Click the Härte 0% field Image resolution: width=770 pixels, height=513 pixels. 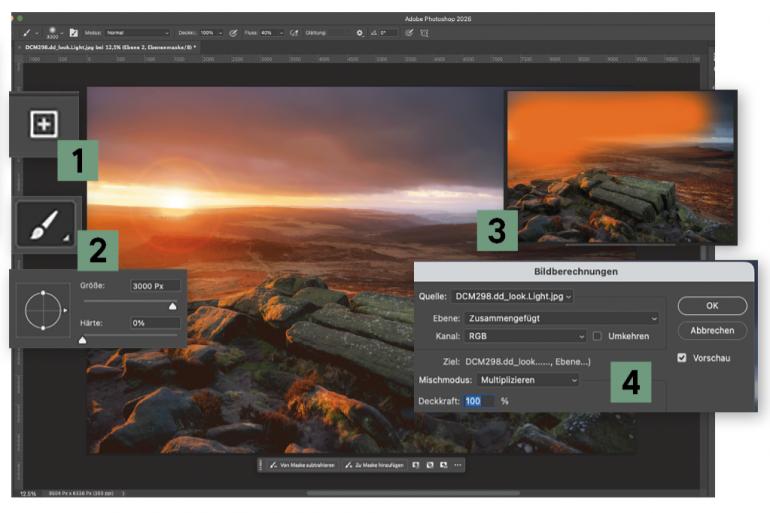click(155, 323)
